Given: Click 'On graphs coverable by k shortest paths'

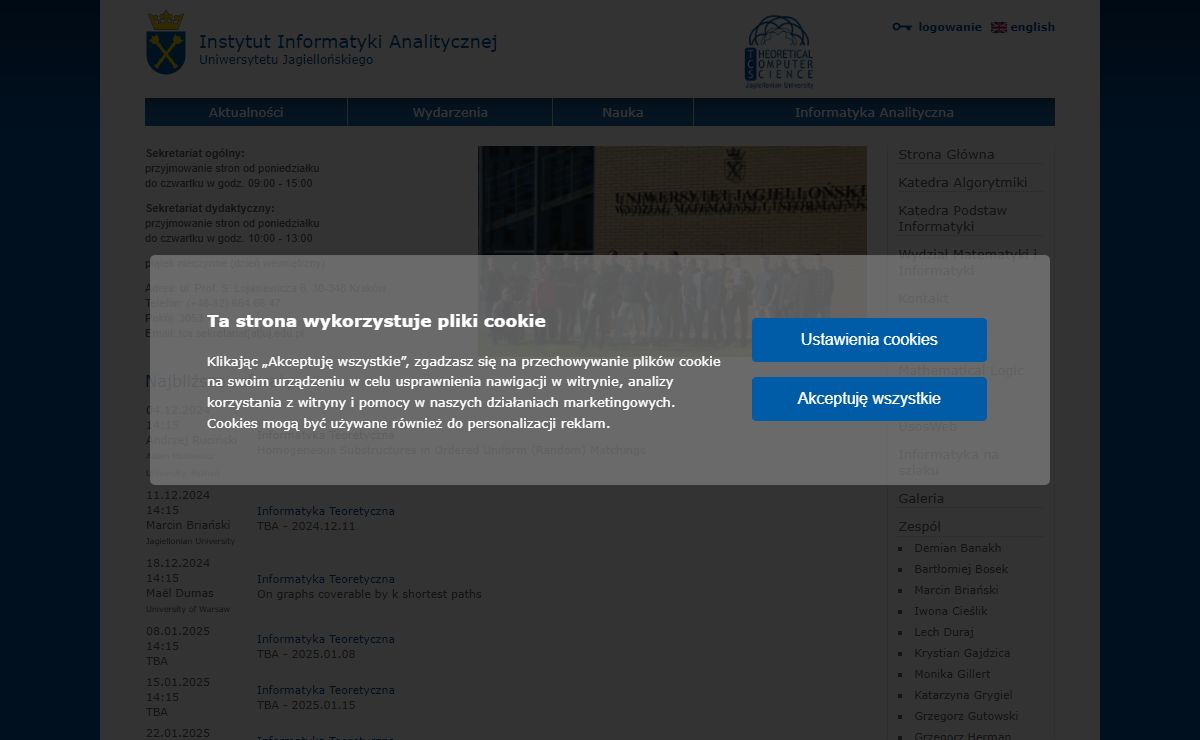Looking at the screenshot, I should (369, 594).
